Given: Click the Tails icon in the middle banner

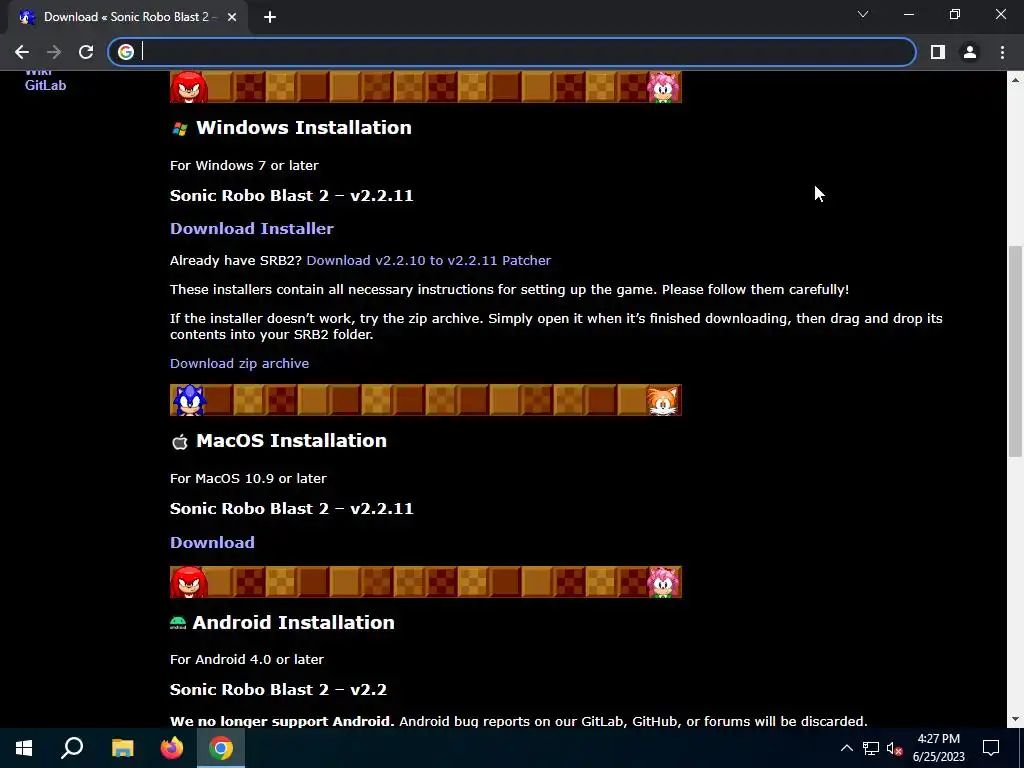Looking at the screenshot, I should tap(664, 400).
